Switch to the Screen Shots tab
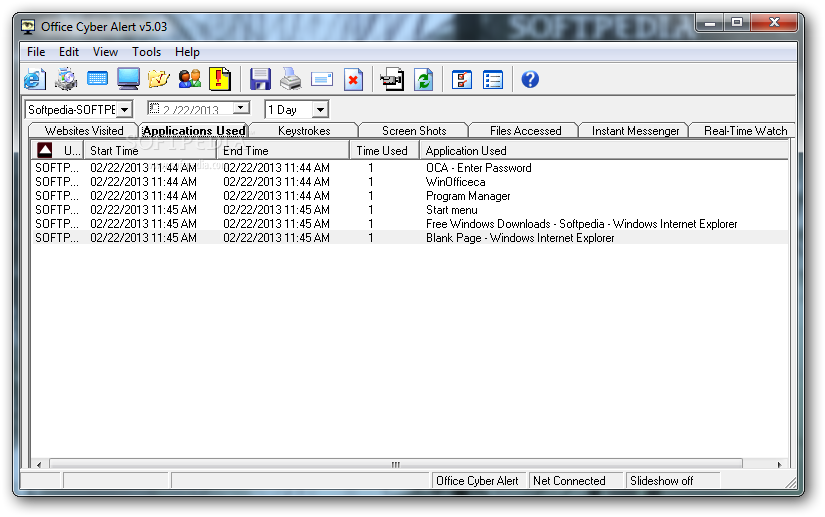The width and height of the screenshot is (825, 517). (414, 130)
